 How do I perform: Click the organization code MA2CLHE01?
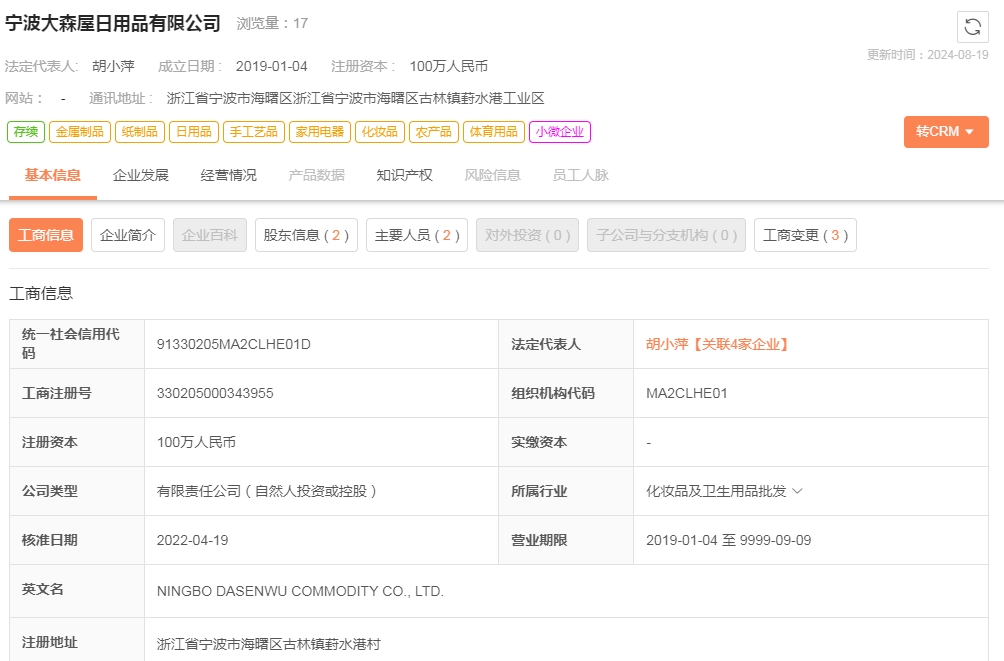[686, 393]
